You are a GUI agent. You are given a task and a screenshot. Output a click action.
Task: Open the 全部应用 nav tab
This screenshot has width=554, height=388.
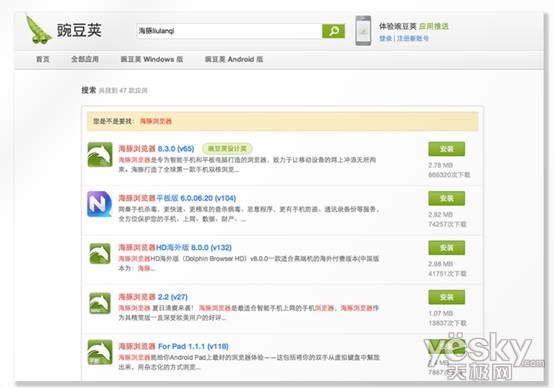click(x=85, y=59)
